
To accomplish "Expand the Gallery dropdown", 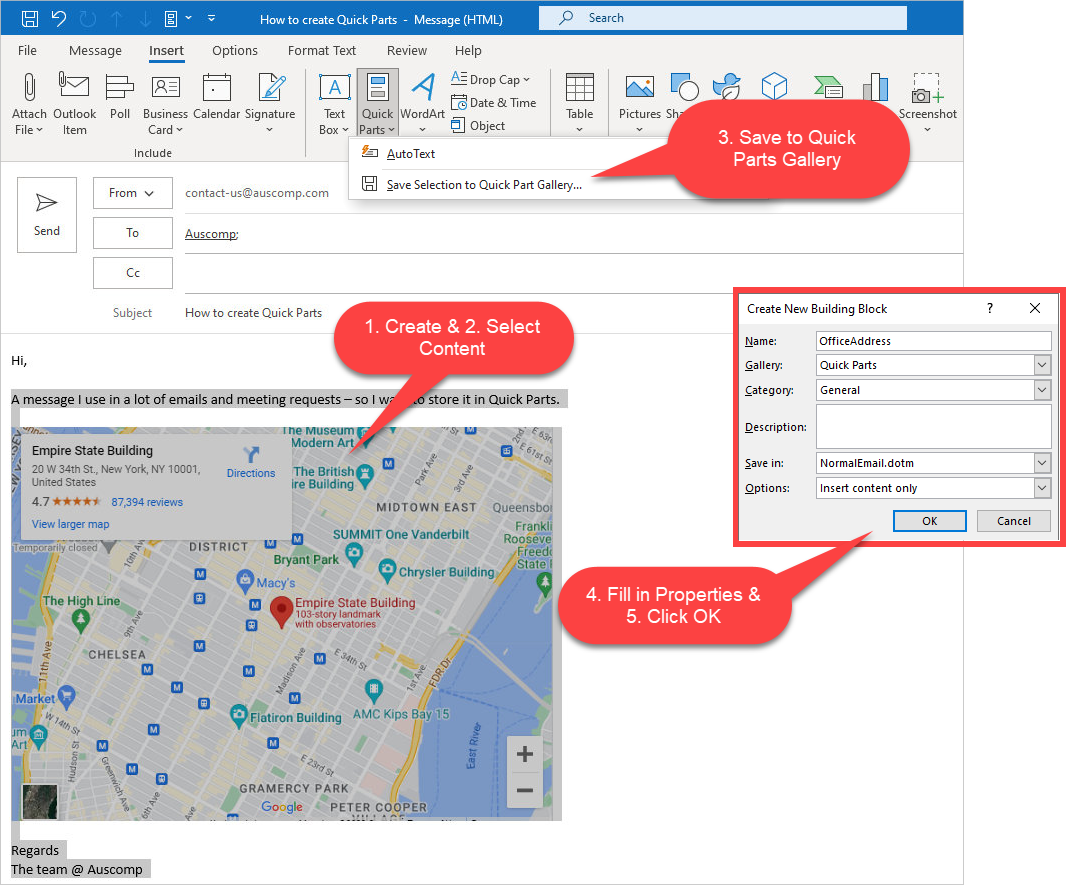I will coord(1042,365).
